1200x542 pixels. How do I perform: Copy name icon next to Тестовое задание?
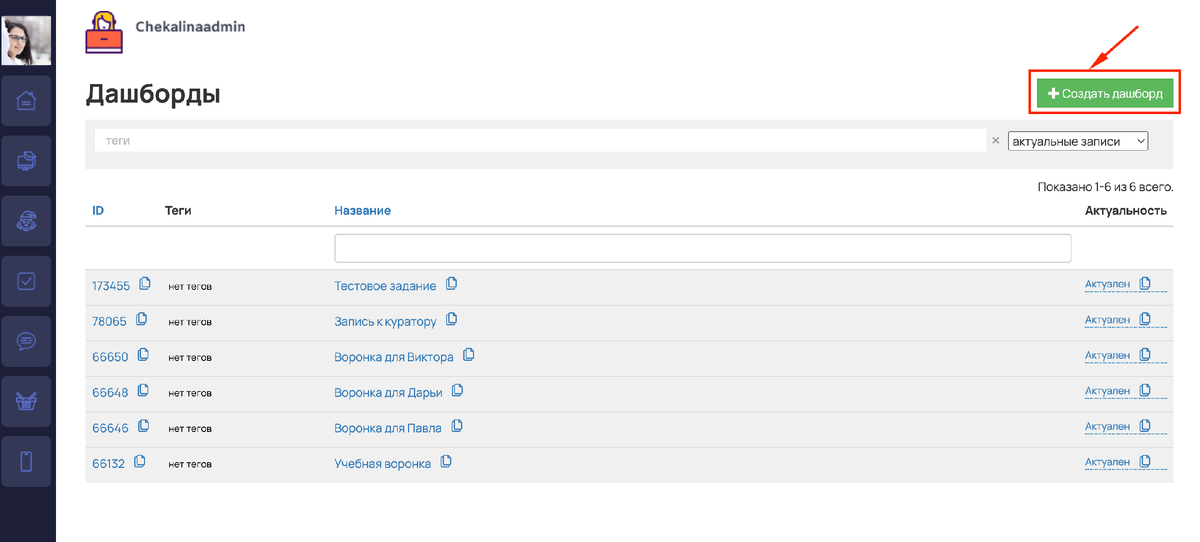[451, 284]
